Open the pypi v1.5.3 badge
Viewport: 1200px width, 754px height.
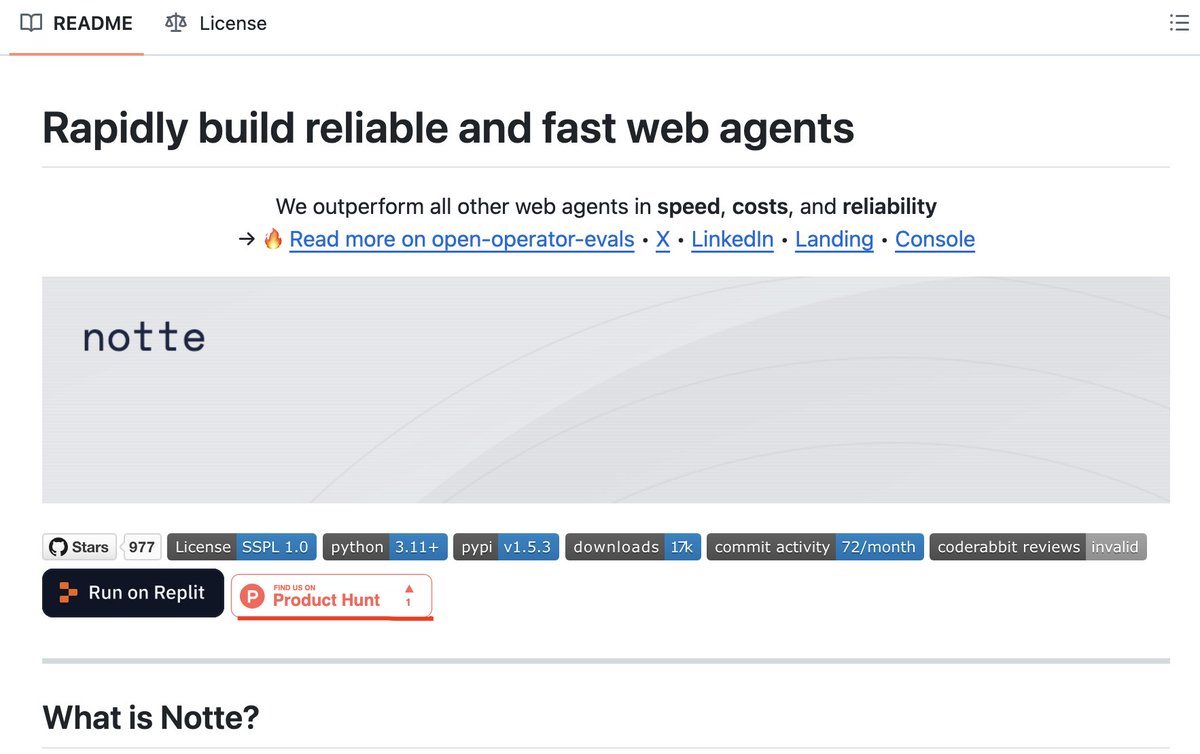tap(506, 547)
